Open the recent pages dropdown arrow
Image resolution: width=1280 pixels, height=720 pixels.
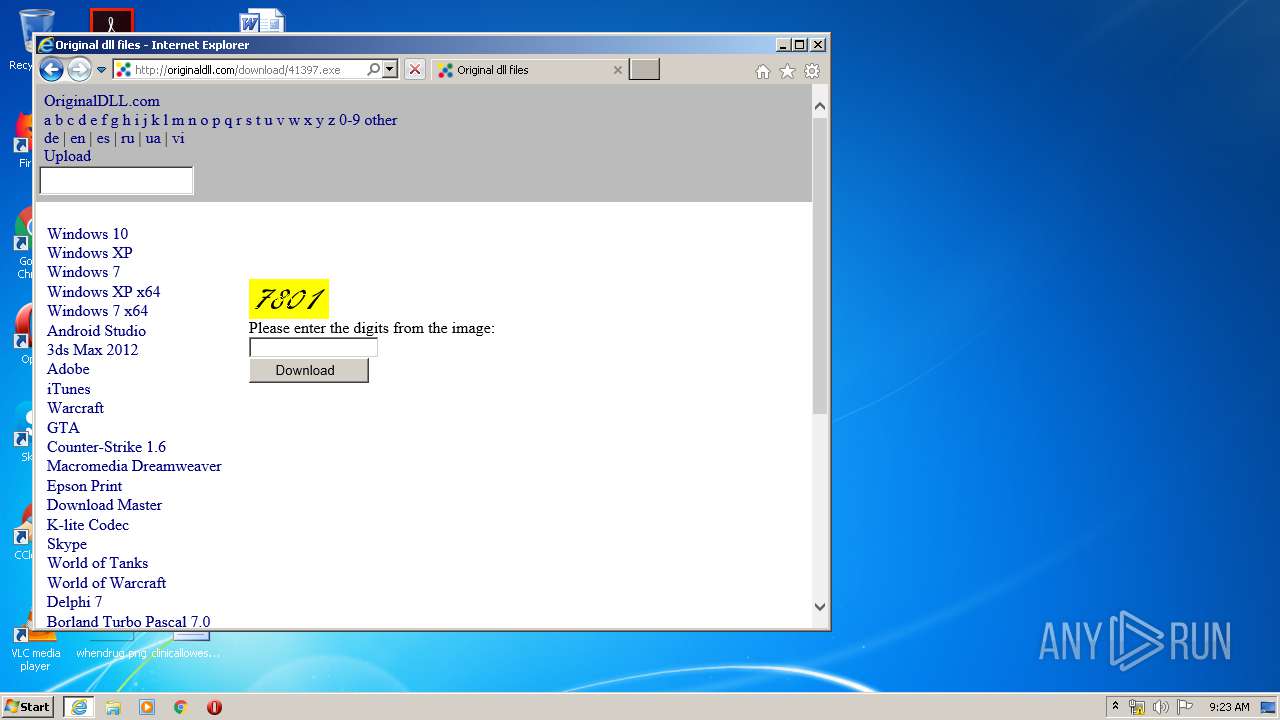[101, 70]
